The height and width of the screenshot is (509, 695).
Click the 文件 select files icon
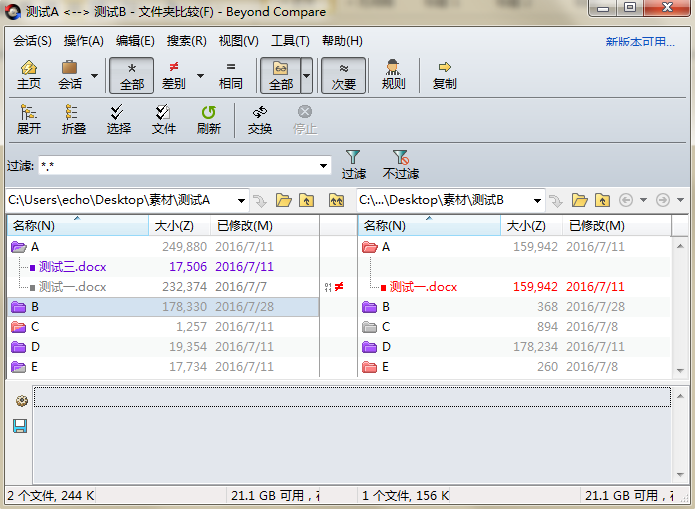[x=164, y=120]
